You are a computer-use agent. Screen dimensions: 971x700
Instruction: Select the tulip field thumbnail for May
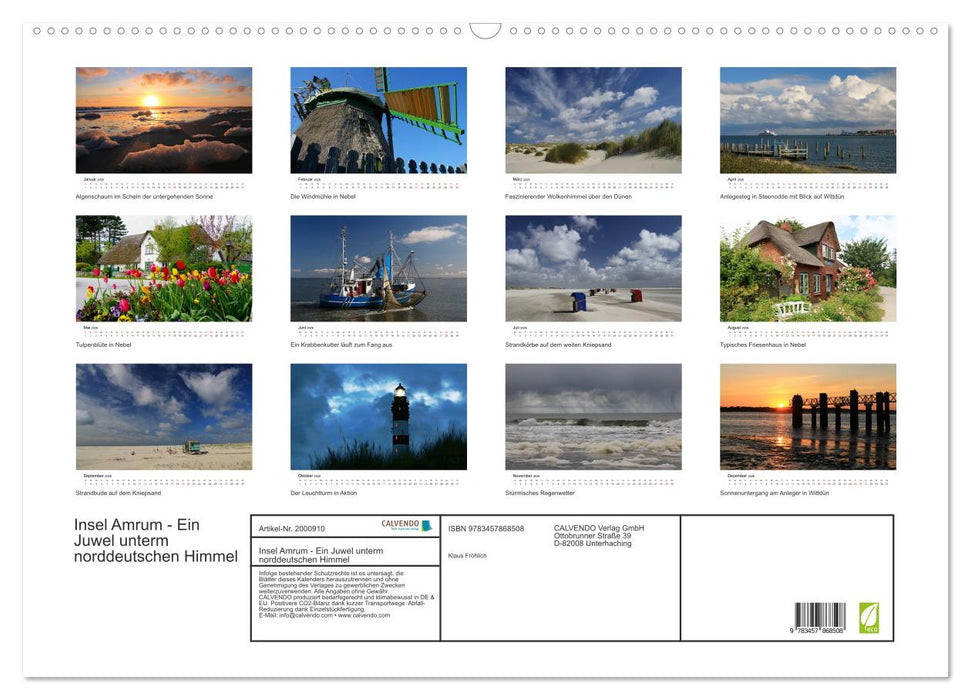(163, 268)
